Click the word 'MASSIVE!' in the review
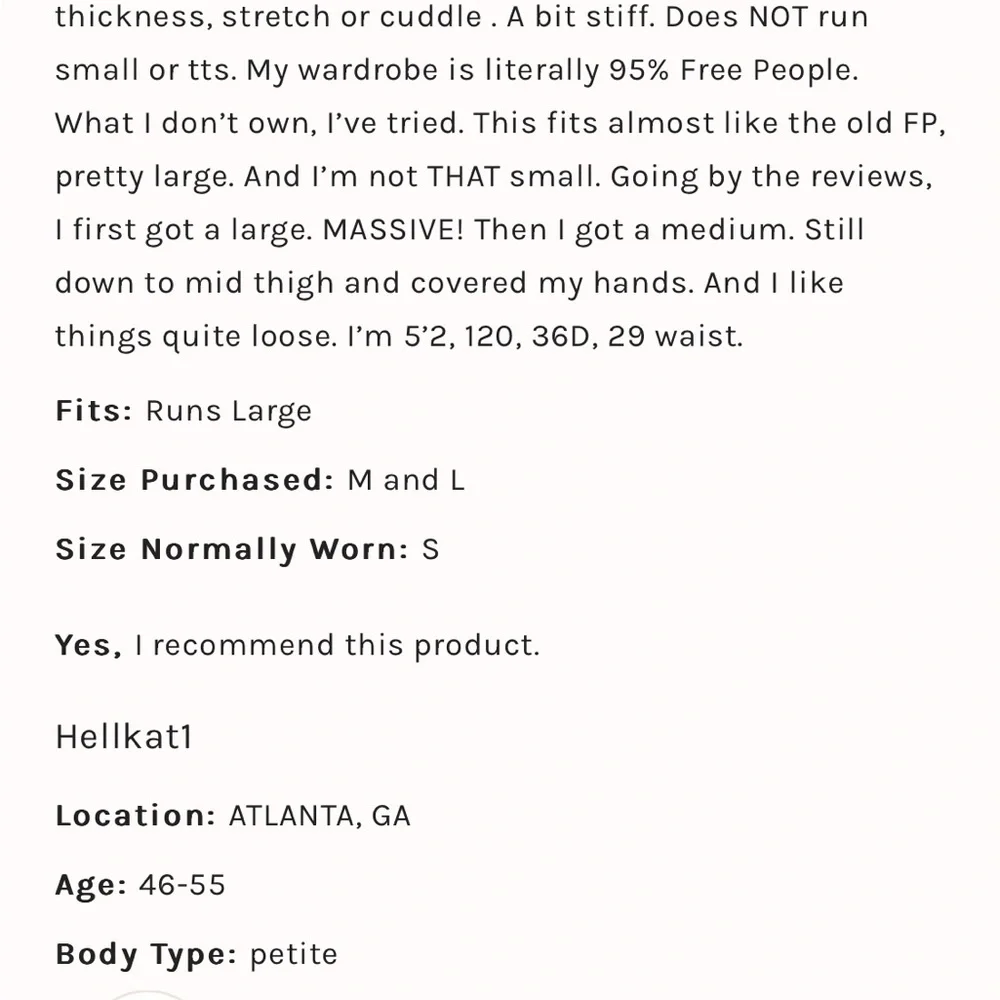 [393, 230]
